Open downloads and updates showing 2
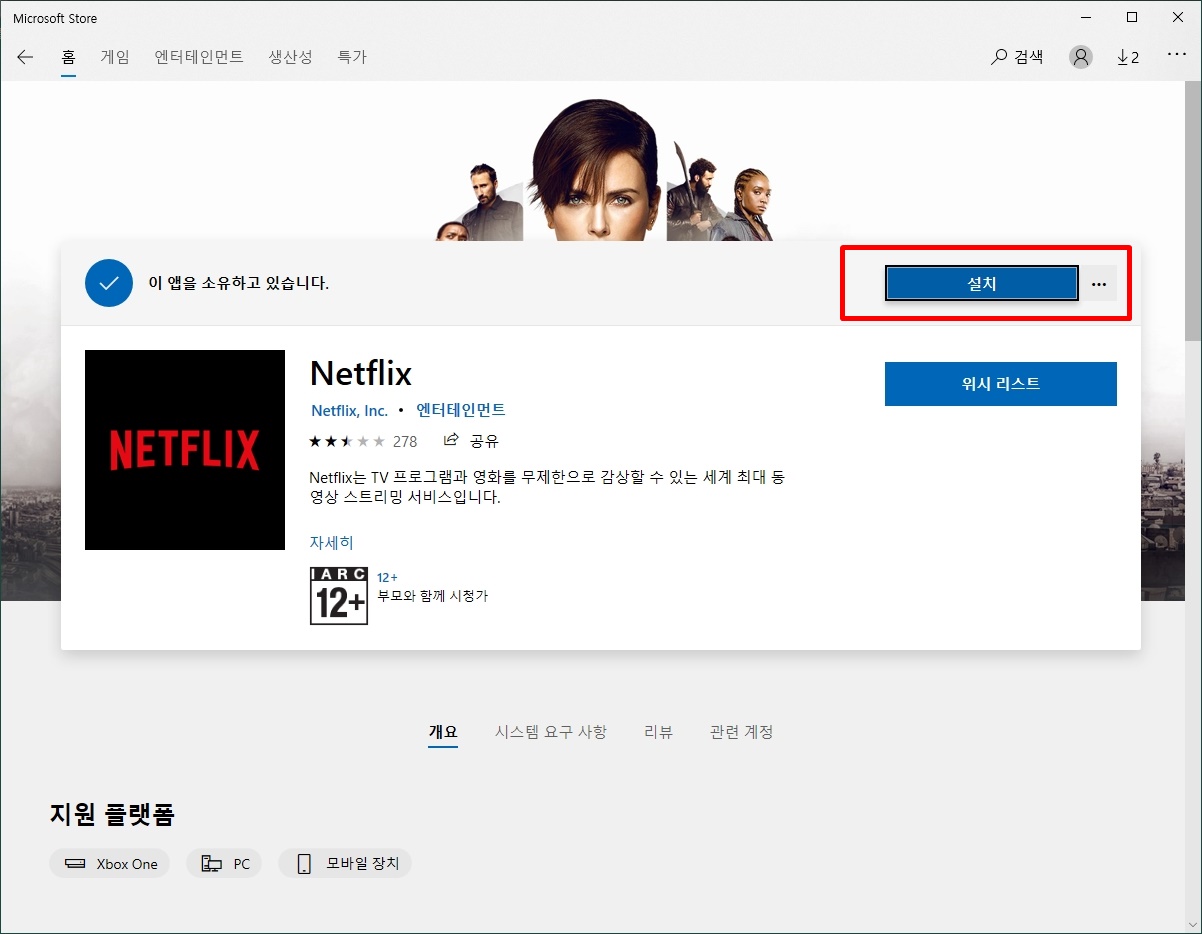The height and width of the screenshot is (934, 1202). (x=1128, y=57)
